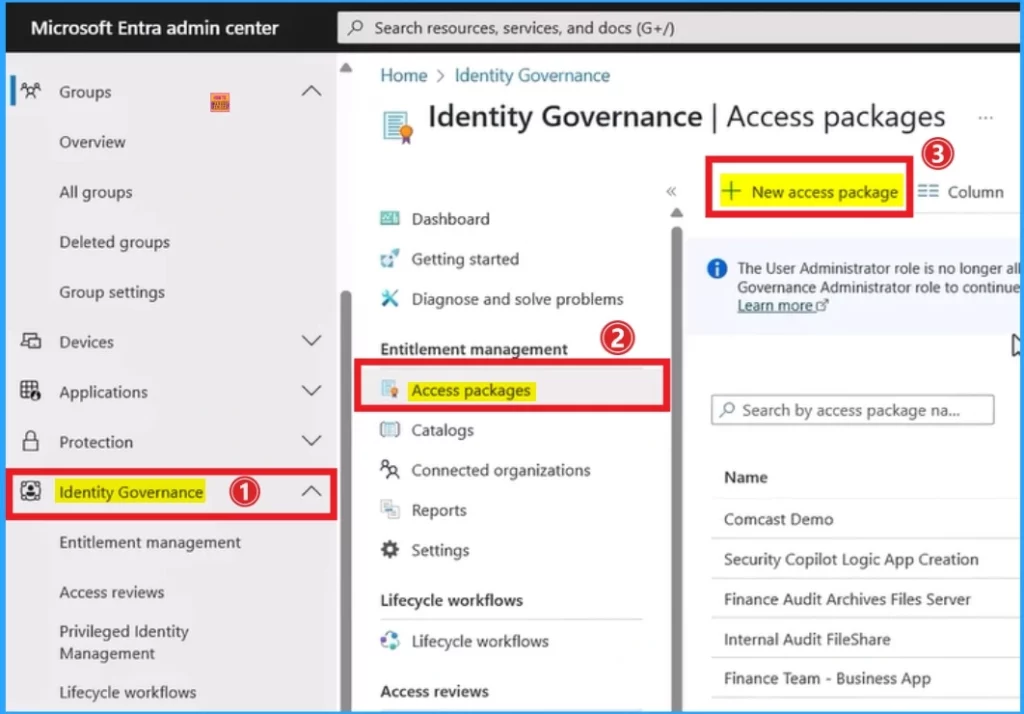Click Microsoft Entra admin center title
The image size is (1024, 714).
pos(155,27)
